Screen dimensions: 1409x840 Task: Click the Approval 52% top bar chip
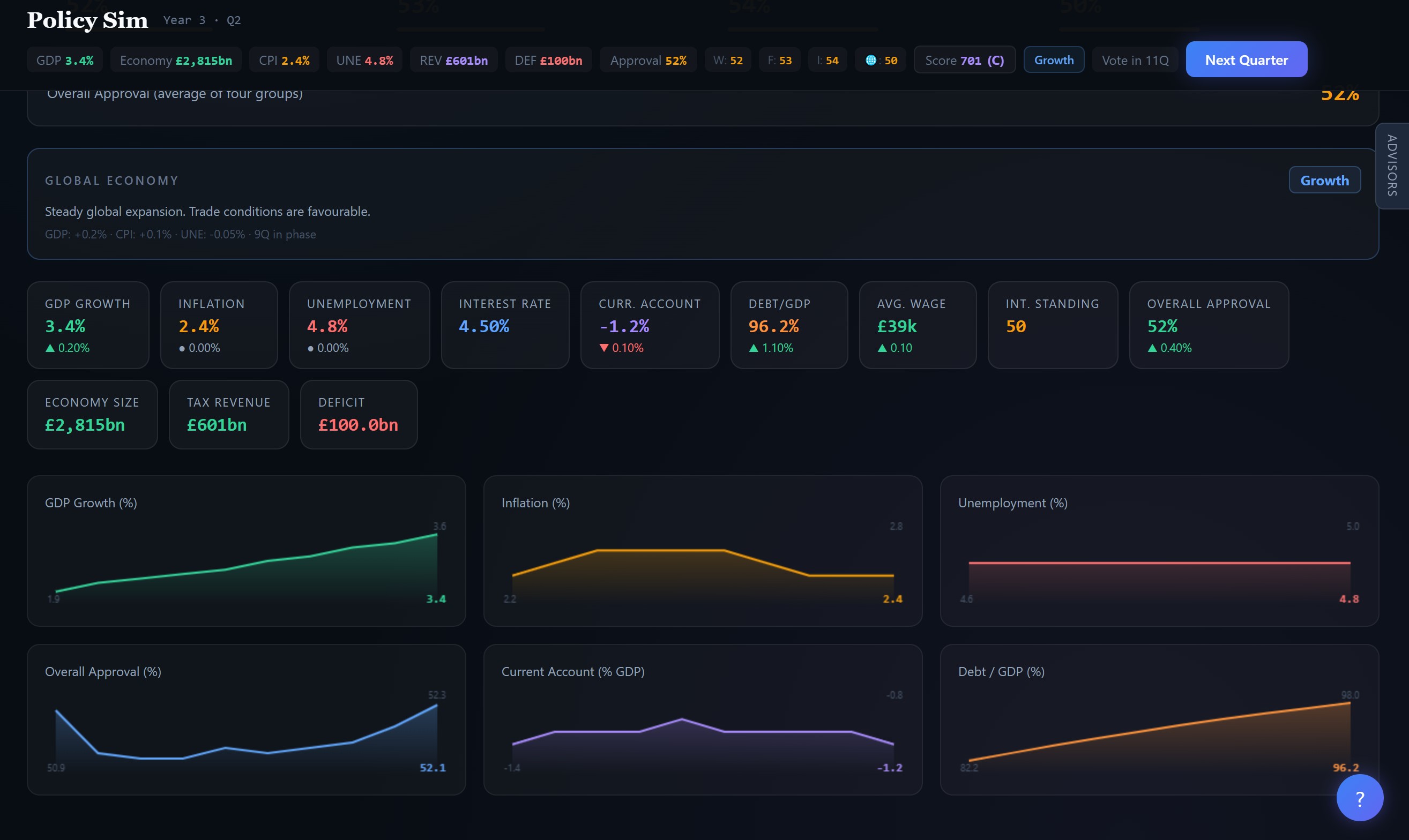[x=648, y=60]
